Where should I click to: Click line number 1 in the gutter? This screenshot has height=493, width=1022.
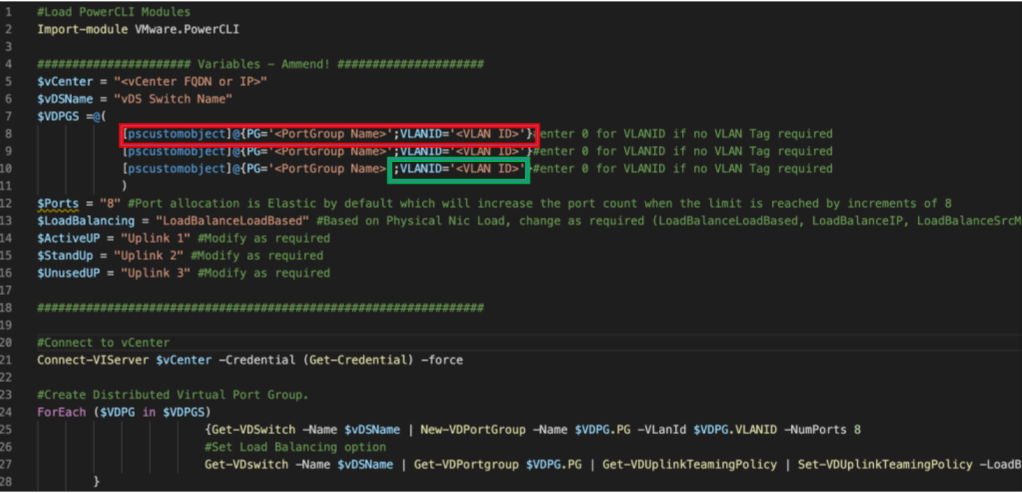(7, 11)
